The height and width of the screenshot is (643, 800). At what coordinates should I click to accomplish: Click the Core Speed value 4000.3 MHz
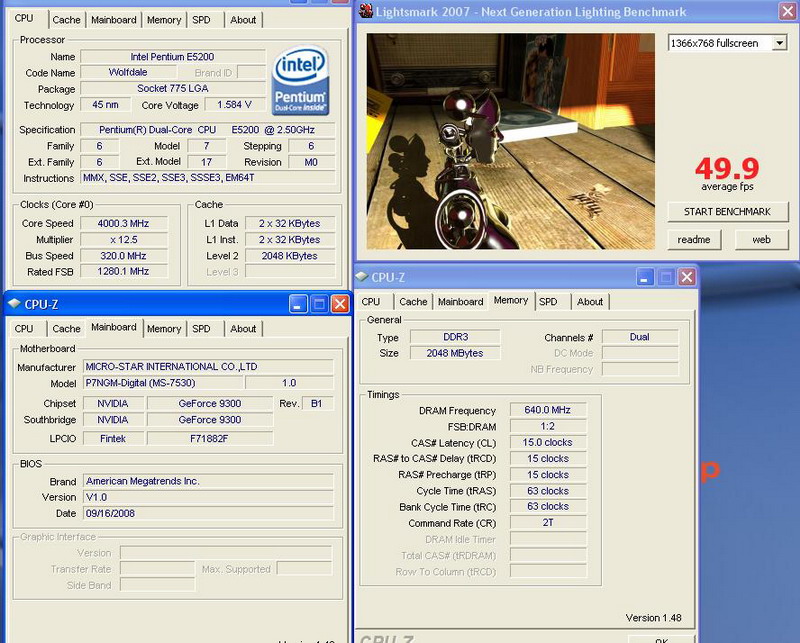[x=124, y=224]
